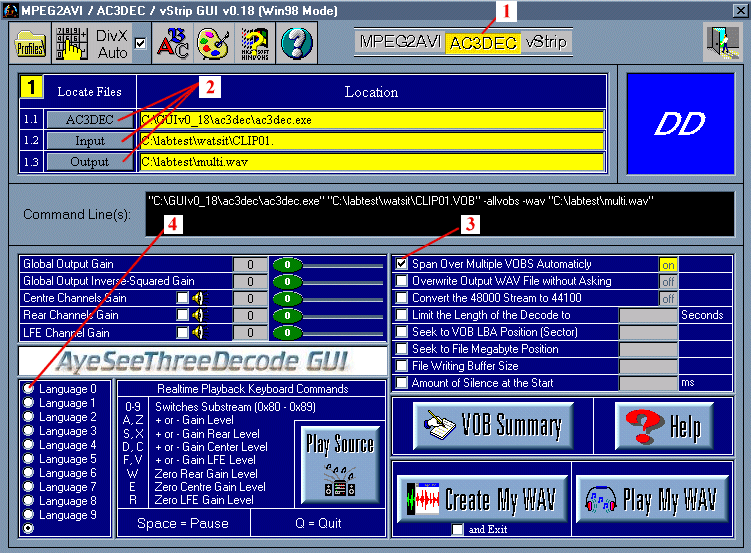The height and width of the screenshot is (553, 751).
Task: Click the Play My WAV button
Action: click(x=652, y=498)
